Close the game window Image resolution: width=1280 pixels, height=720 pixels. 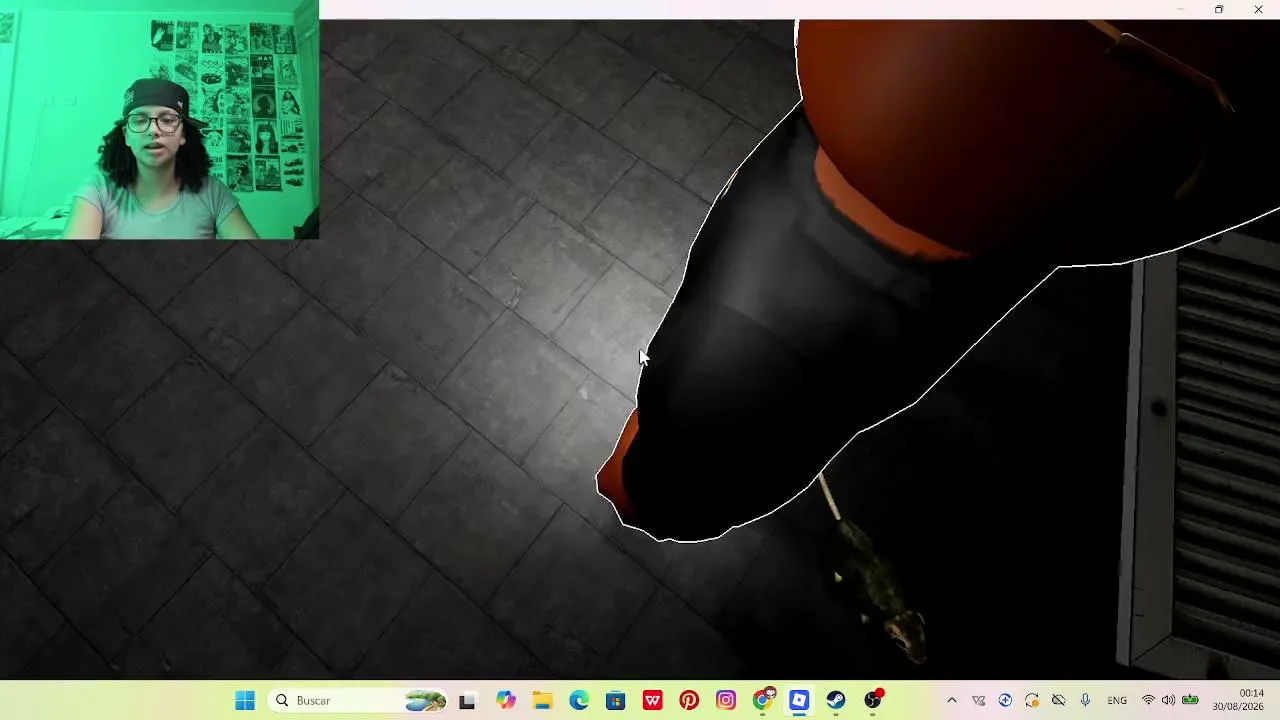pyautogui.click(x=1258, y=9)
